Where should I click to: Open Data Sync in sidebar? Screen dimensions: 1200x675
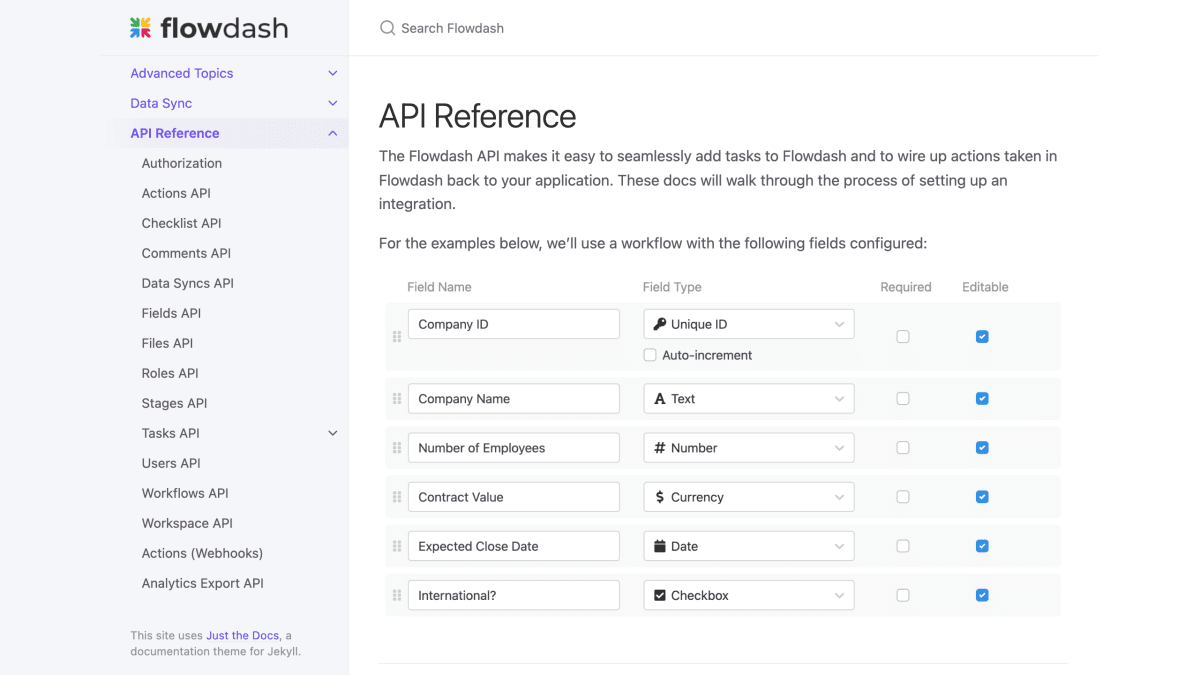click(x=161, y=103)
